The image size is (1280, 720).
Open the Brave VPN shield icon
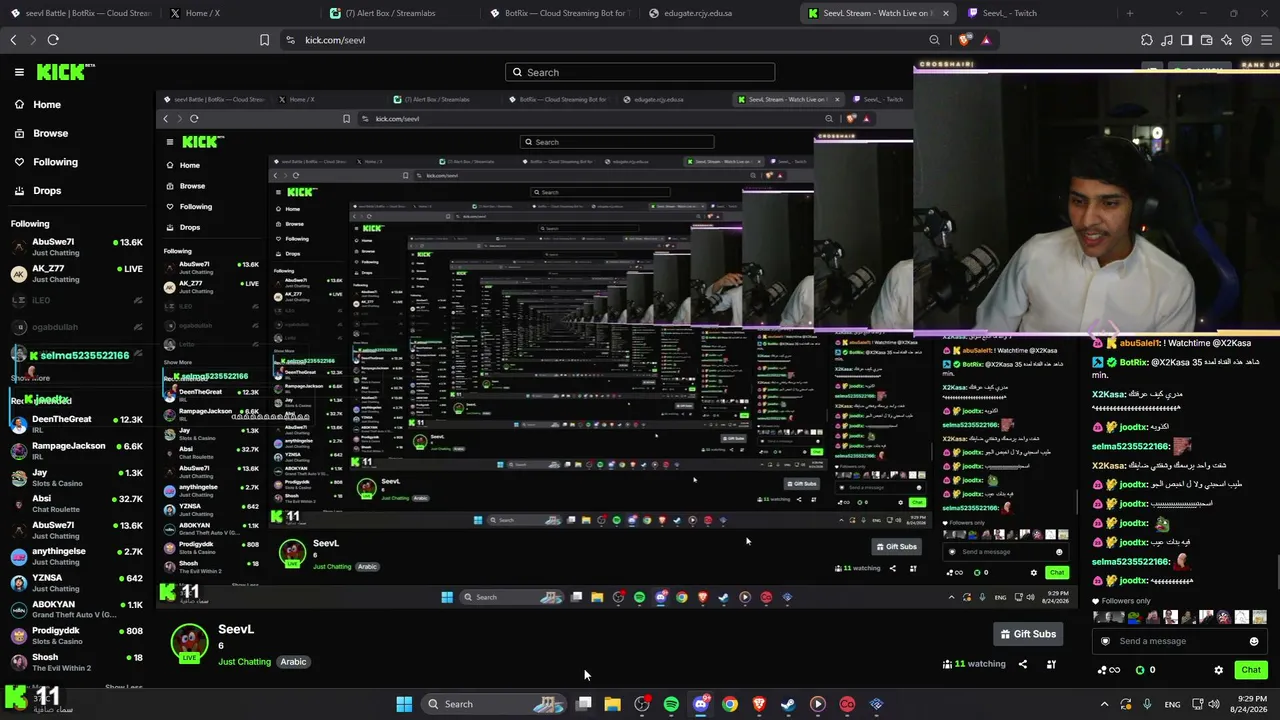coord(1246,40)
